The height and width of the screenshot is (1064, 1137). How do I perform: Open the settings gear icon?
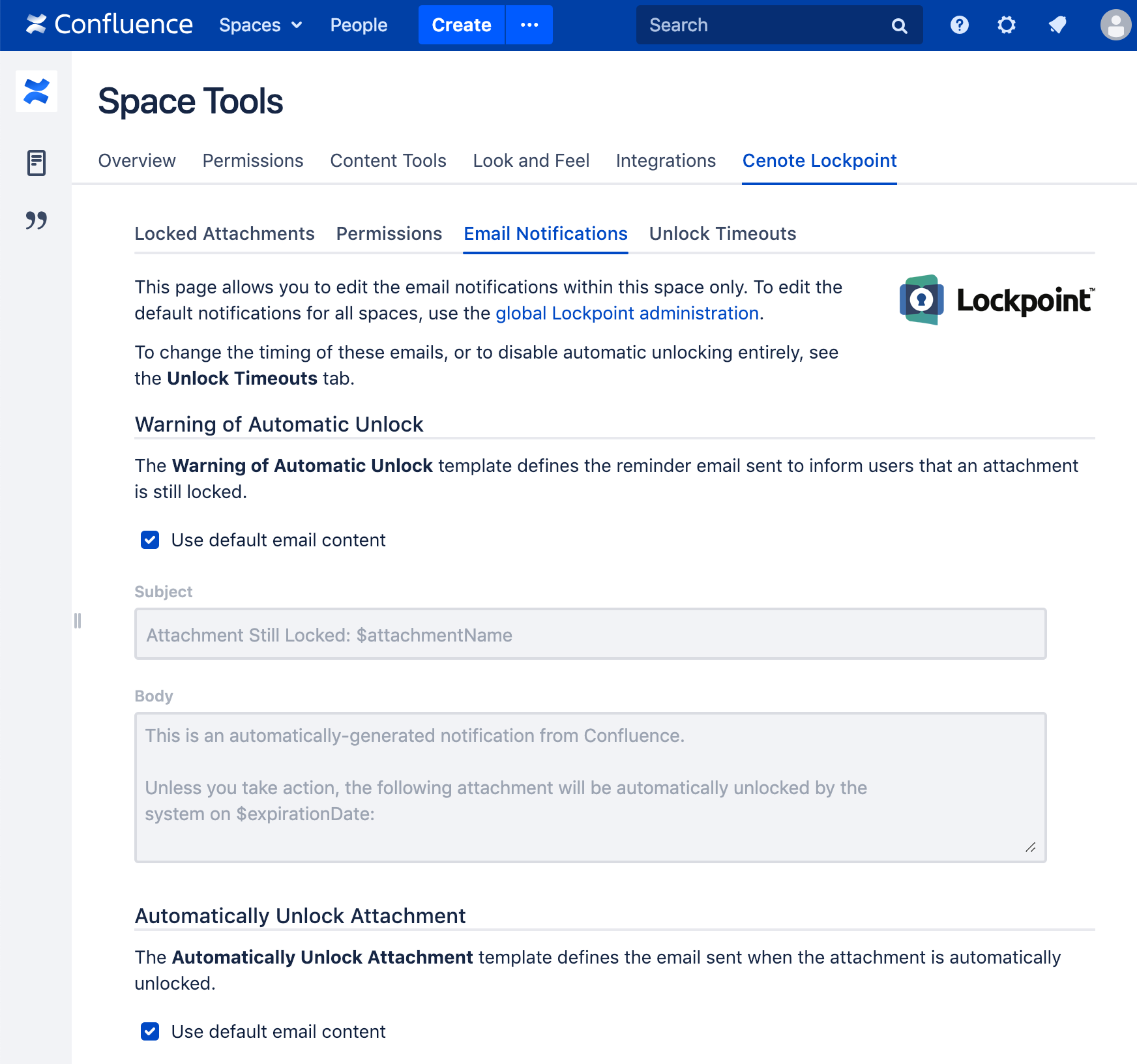point(1007,25)
